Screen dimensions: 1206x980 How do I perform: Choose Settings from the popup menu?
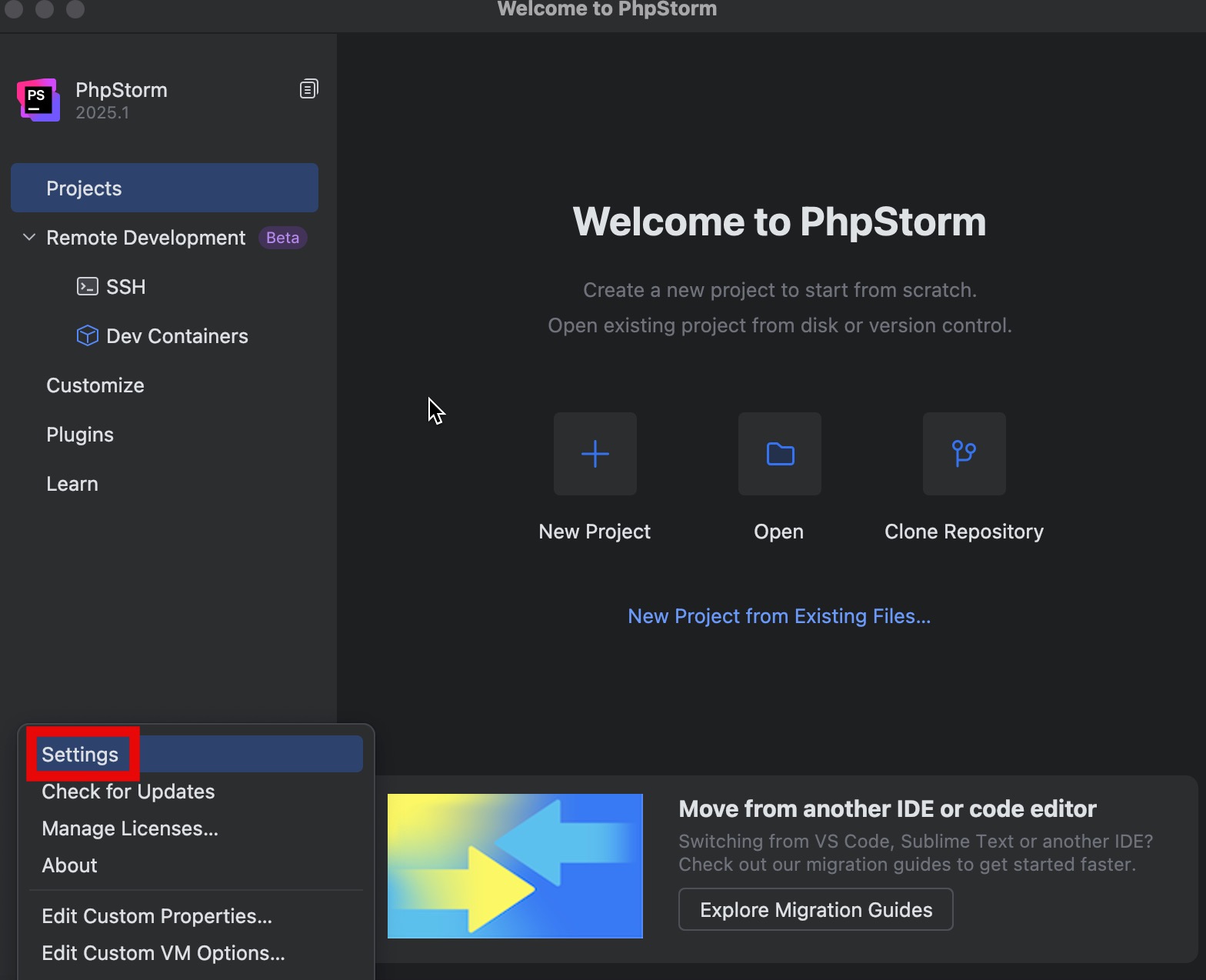point(80,755)
